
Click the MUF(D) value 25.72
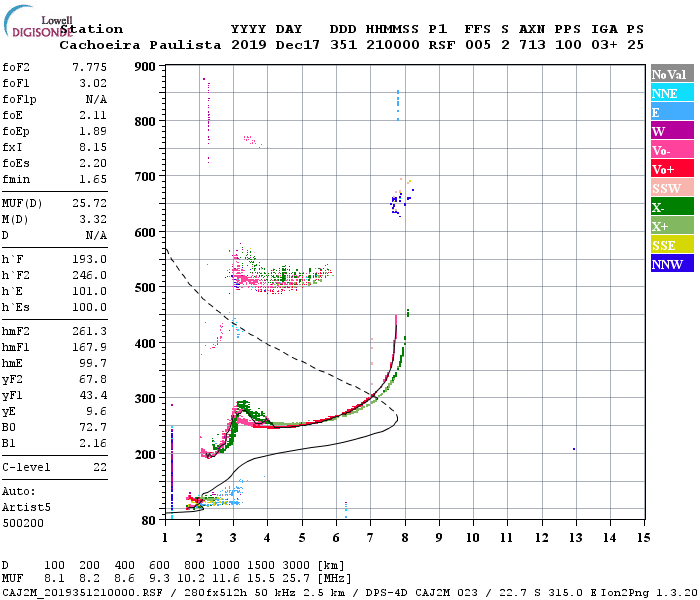[x=89, y=203]
